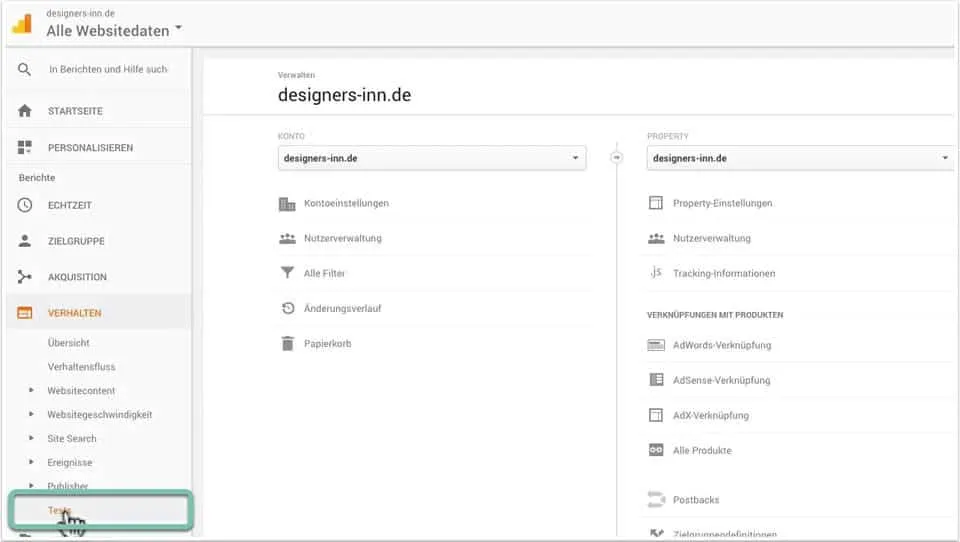Click the Akquisition branching icon
Image resolution: width=960 pixels, height=542 pixels.
(25, 277)
